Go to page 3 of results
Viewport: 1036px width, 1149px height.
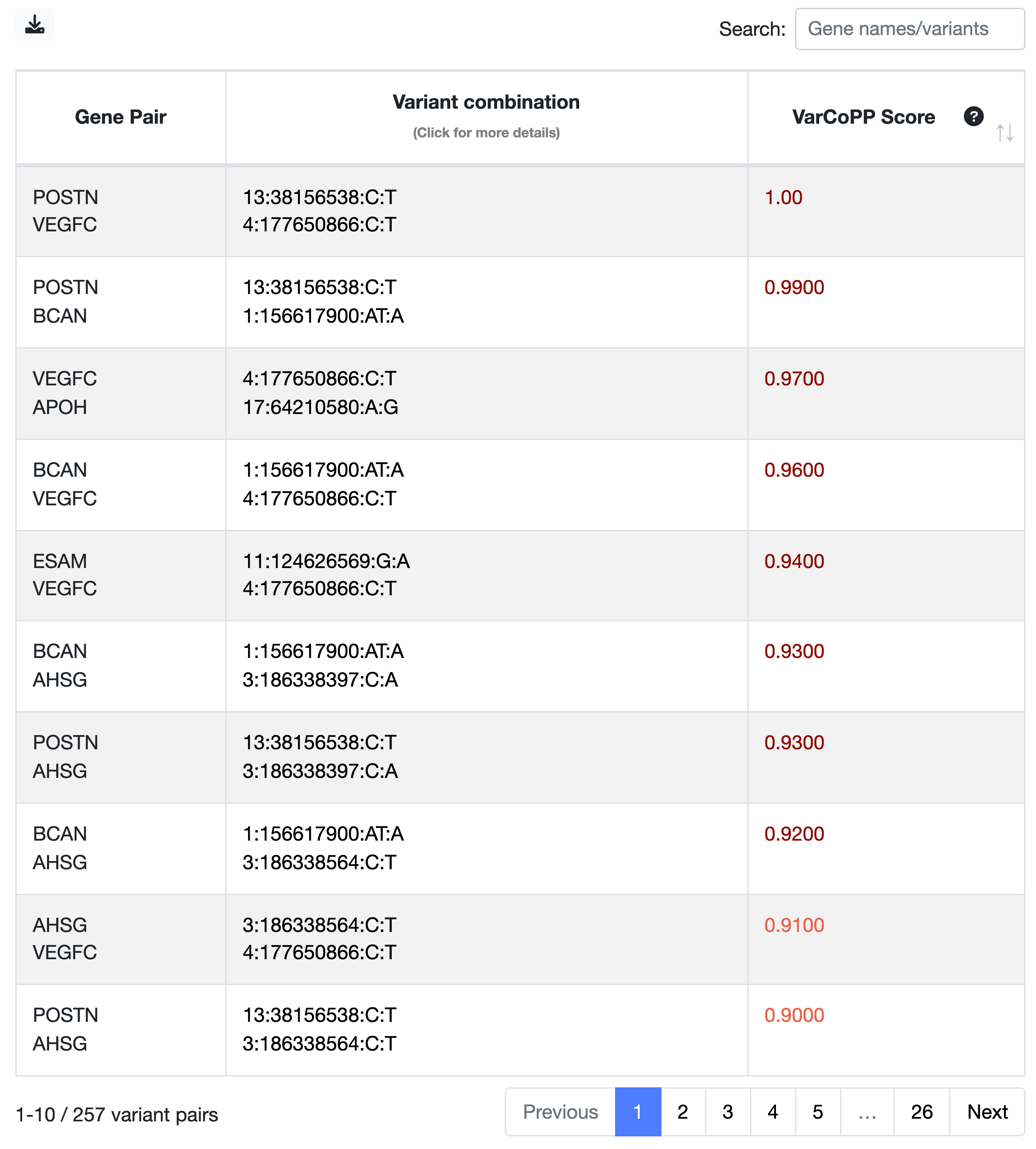click(x=728, y=1112)
